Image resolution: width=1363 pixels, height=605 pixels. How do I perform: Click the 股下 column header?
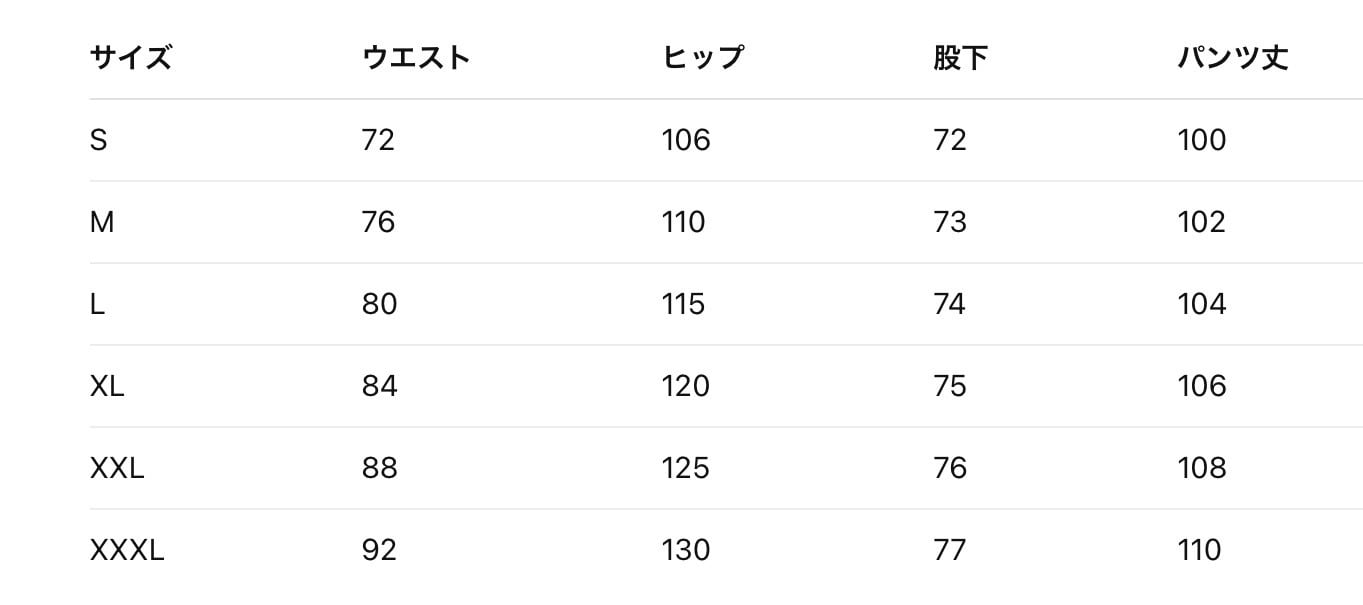click(x=960, y=58)
